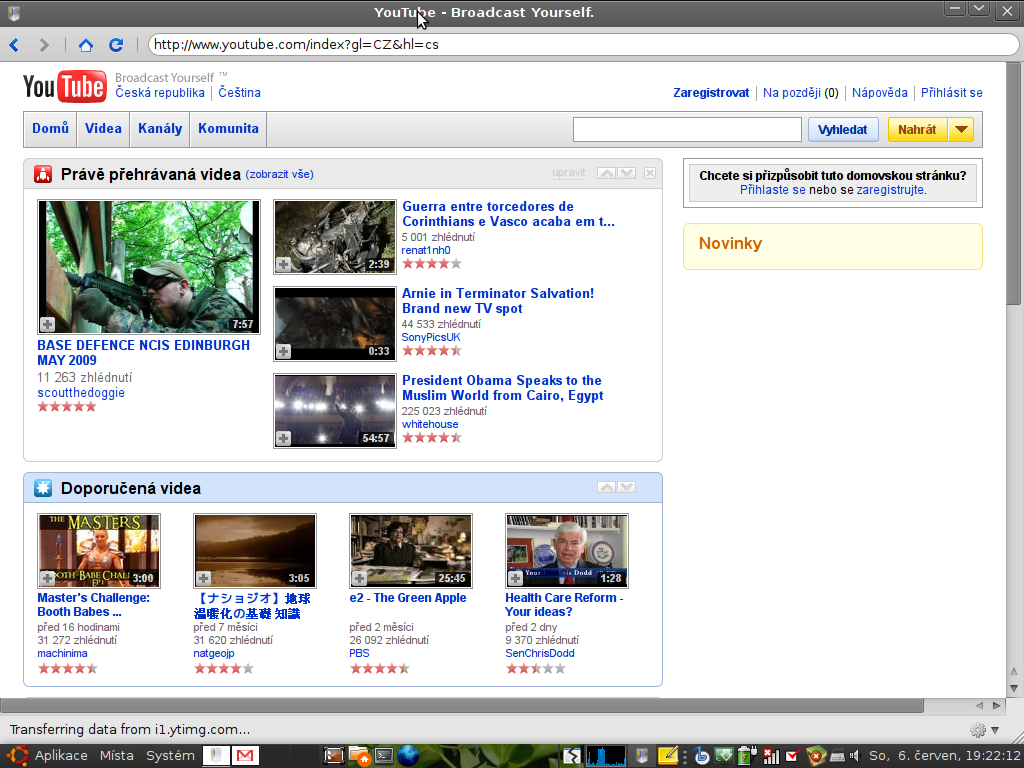Open the Health Care Reform video thumbnail
This screenshot has width=1024, height=768.
(x=567, y=551)
